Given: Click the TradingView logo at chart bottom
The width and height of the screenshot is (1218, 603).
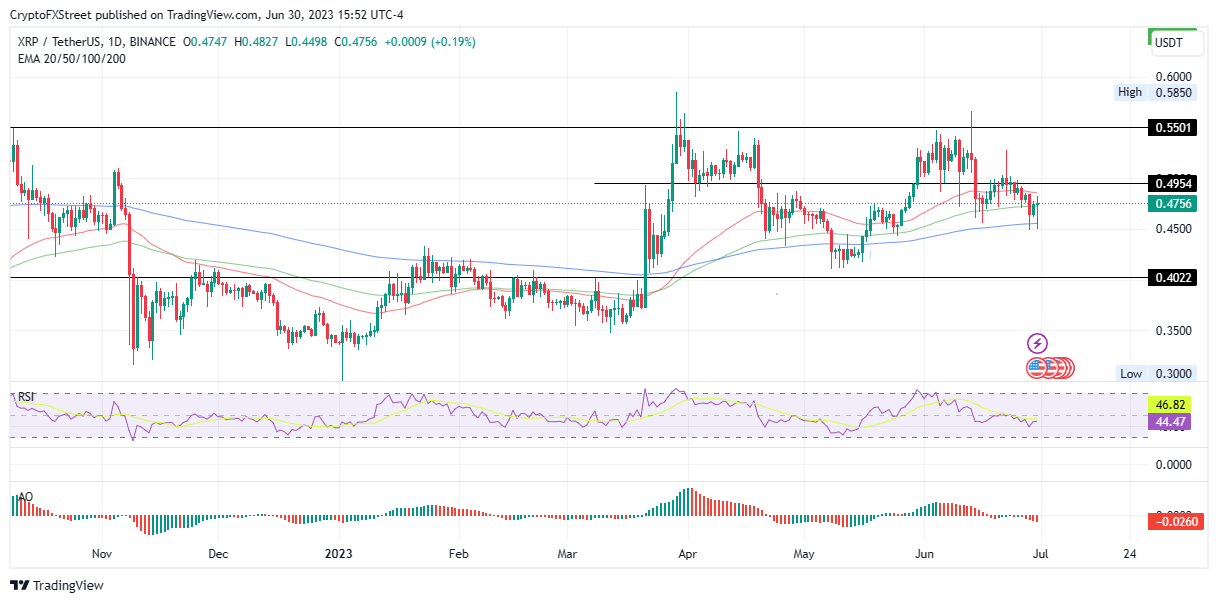Looking at the screenshot, I should point(57,586).
